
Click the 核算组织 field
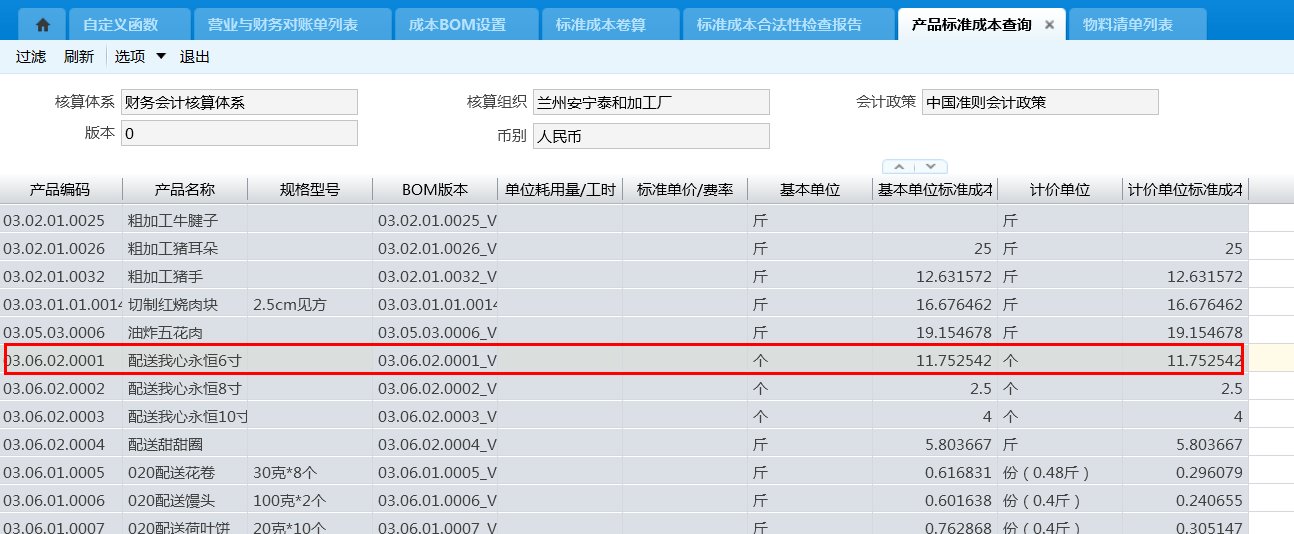pyautogui.click(x=651, y=102)
